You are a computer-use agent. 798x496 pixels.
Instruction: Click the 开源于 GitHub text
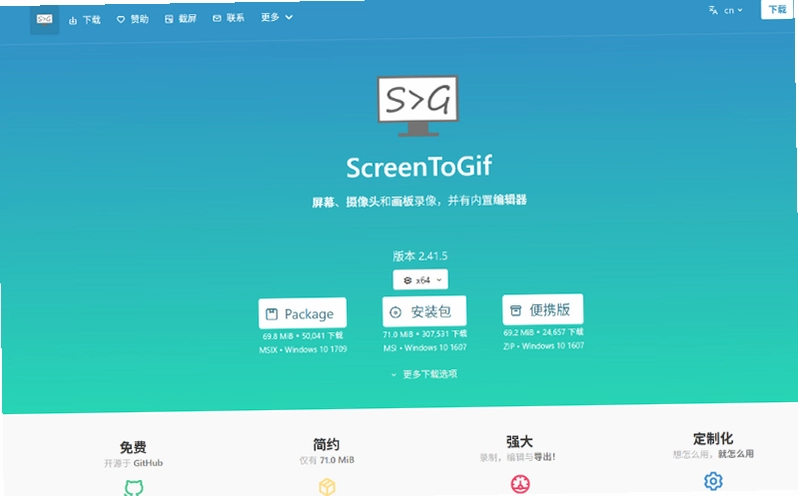[133, 463]
